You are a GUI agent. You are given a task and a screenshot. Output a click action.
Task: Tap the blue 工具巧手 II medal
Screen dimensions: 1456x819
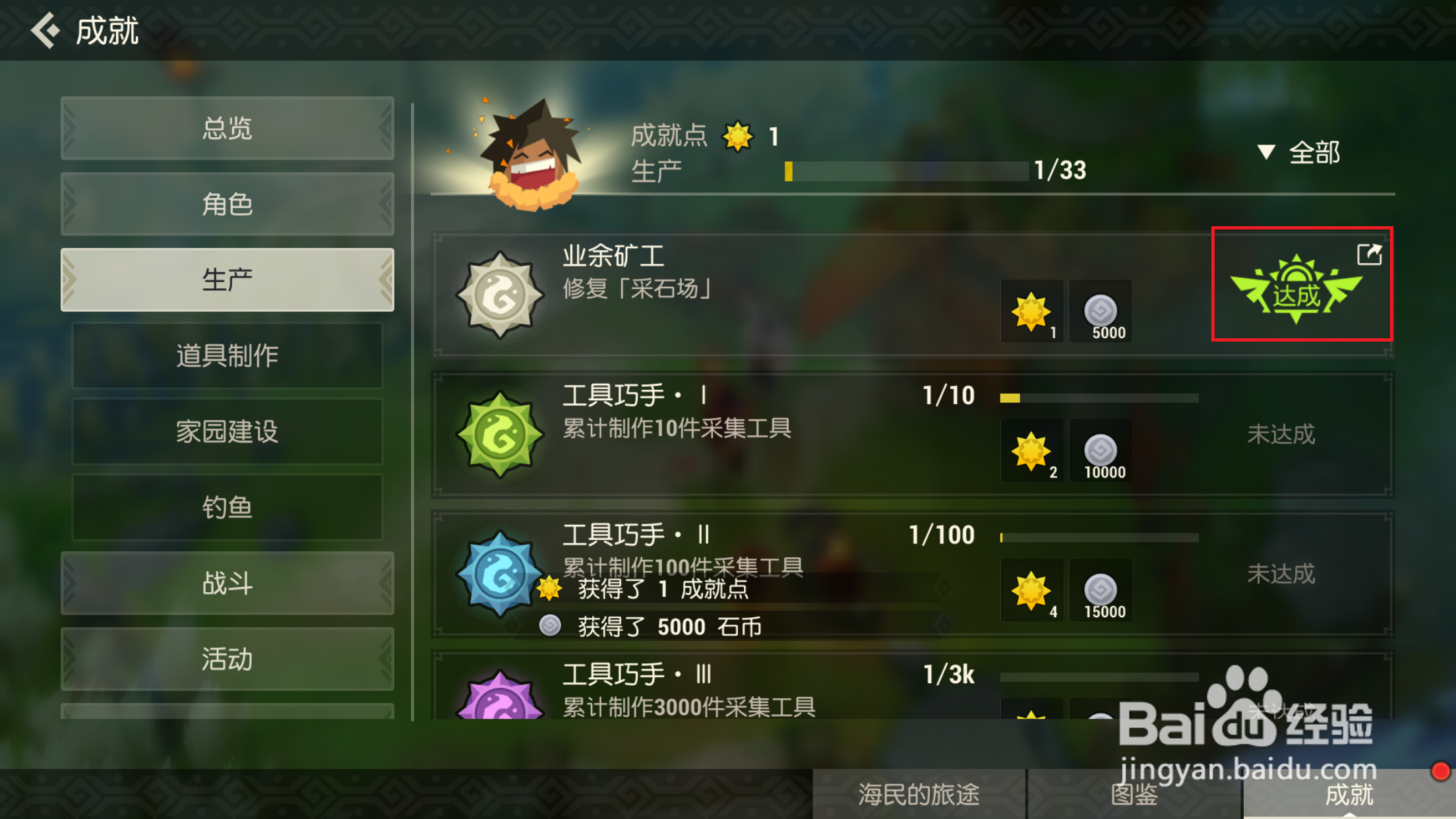tap(500, 574)
